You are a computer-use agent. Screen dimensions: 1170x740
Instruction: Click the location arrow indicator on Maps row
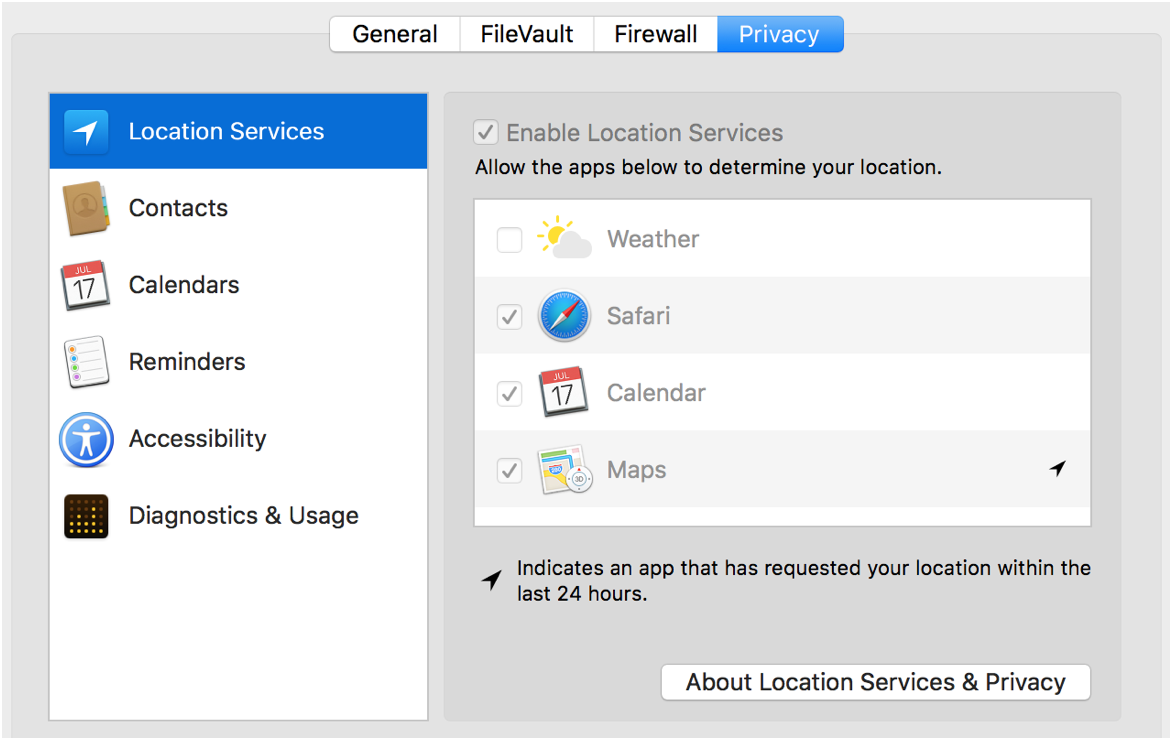(x=1057, y=468)
